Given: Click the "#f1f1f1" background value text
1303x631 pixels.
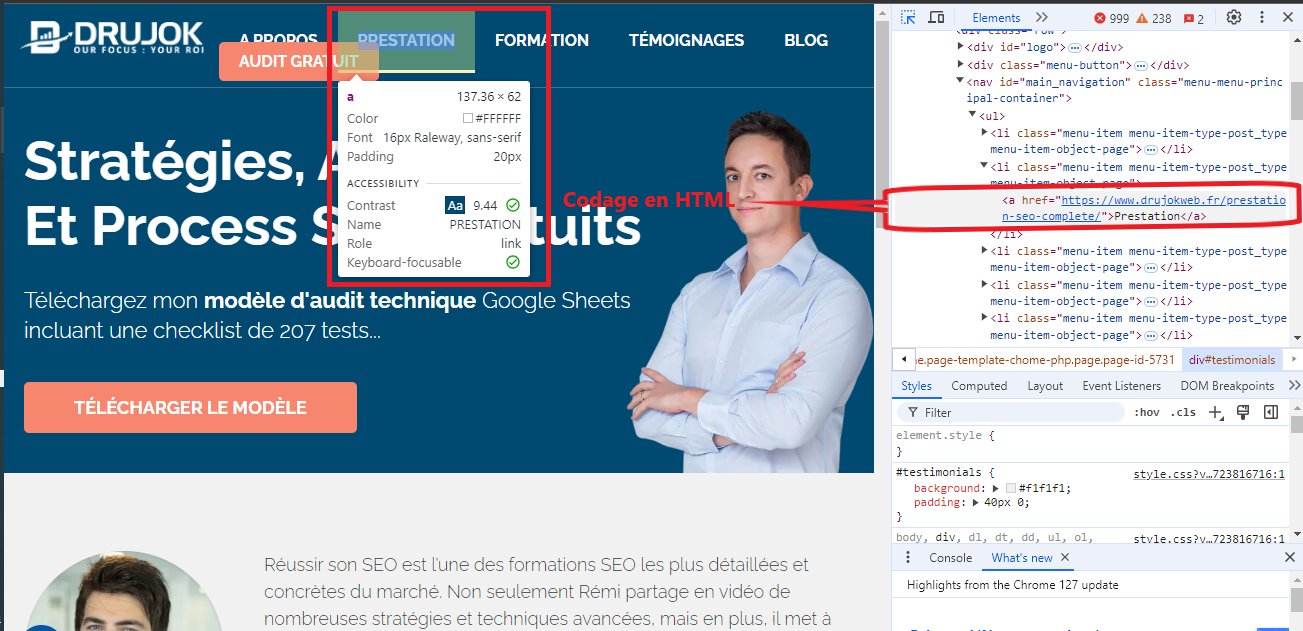Looking at the screenshot, I should tap(1045, 488).
